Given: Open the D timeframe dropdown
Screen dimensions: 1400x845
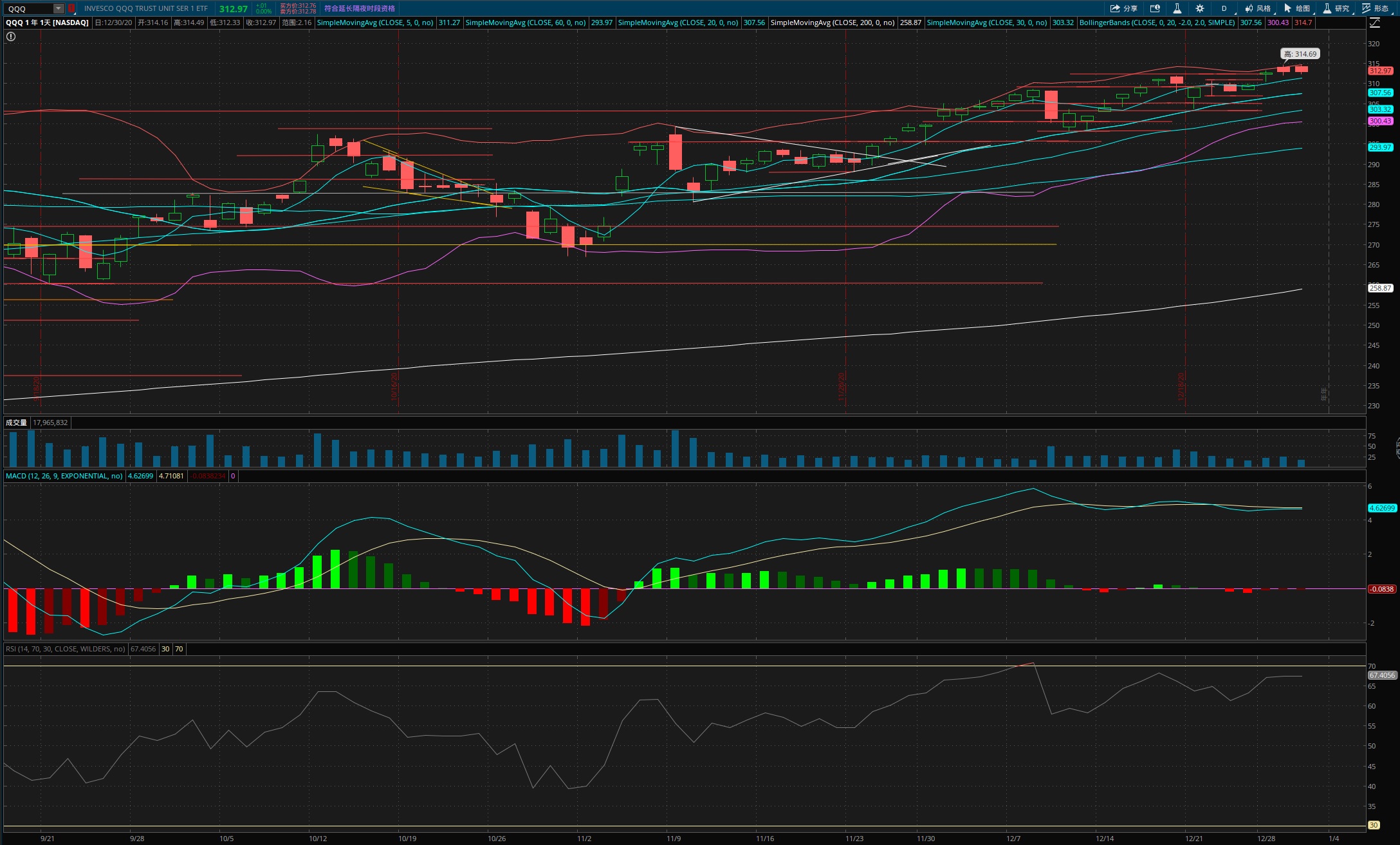Looking at the screenshot, I should (x=1224, y=8).
